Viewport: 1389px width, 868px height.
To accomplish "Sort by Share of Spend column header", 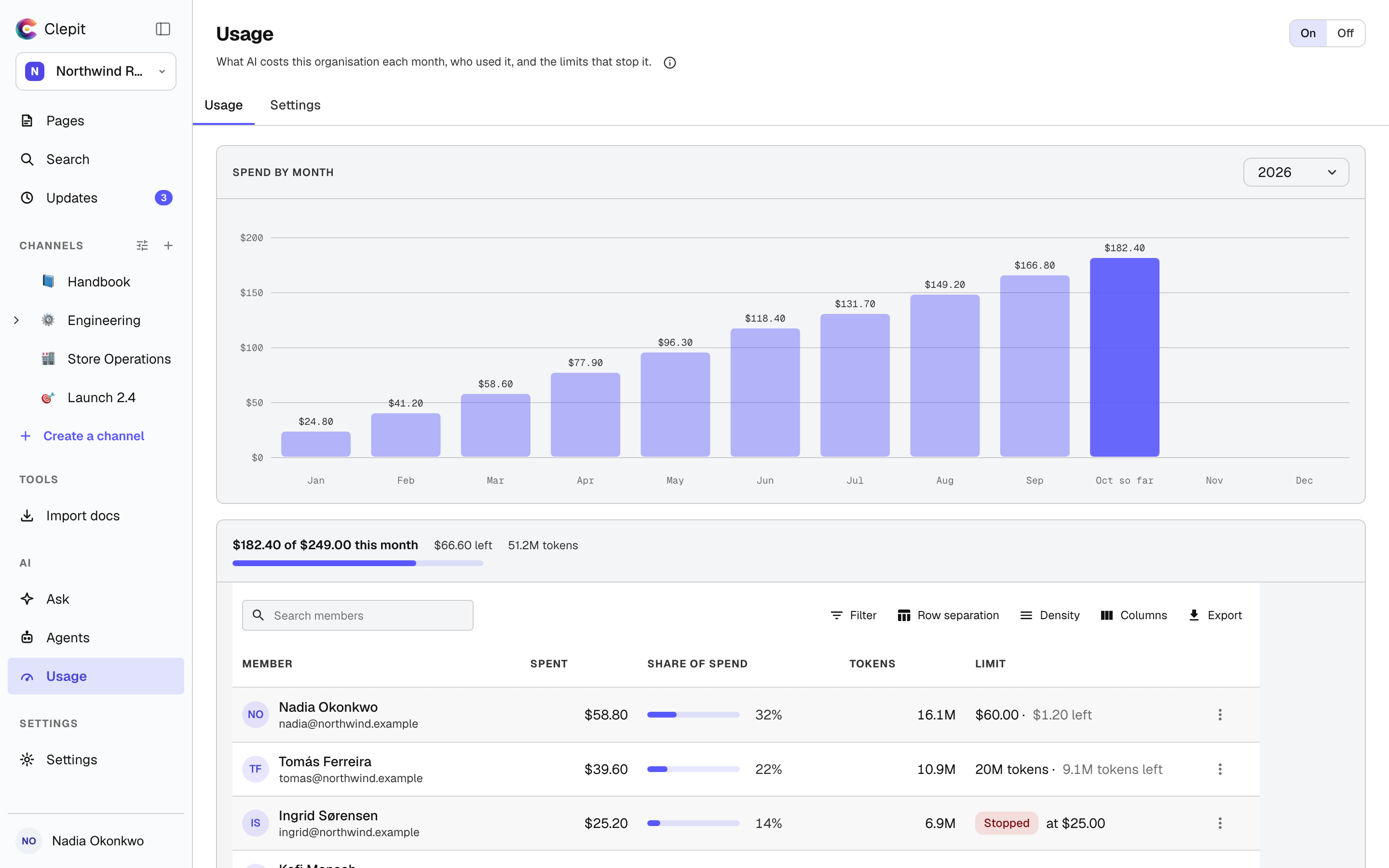I will pyautogui.click(x=697, y=664).
